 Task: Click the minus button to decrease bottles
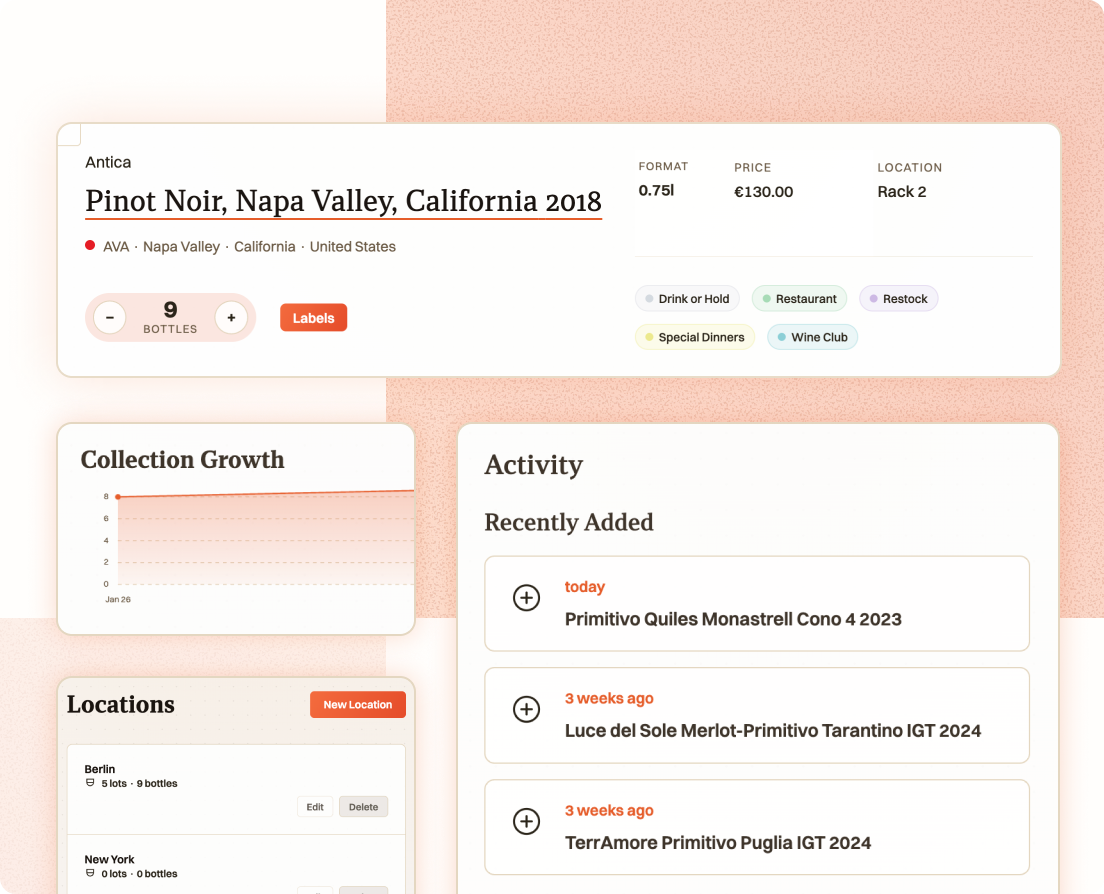[x=110, y=318]
